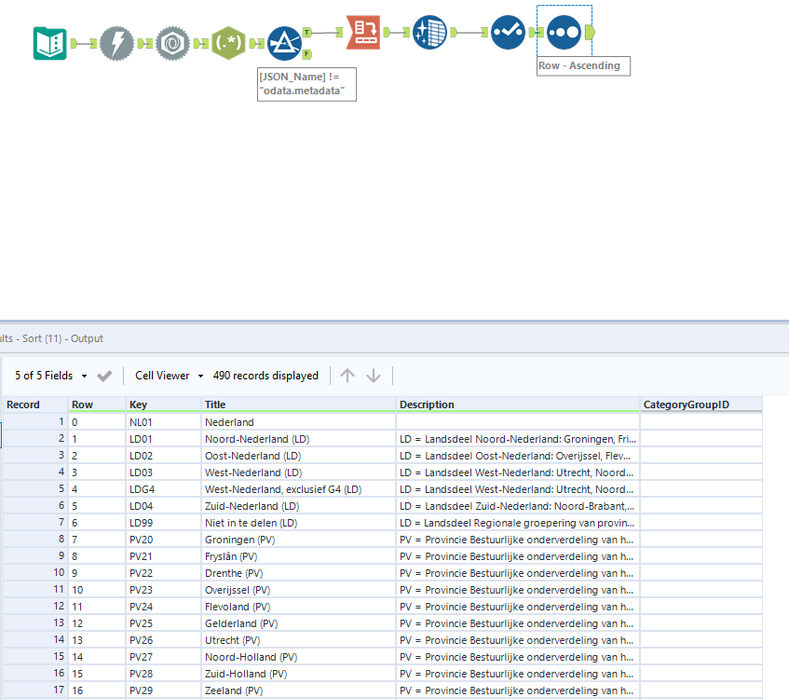Select the blue Sort tool icon
The width and height of the screenshot is (789, 700).
coord(564,32)
